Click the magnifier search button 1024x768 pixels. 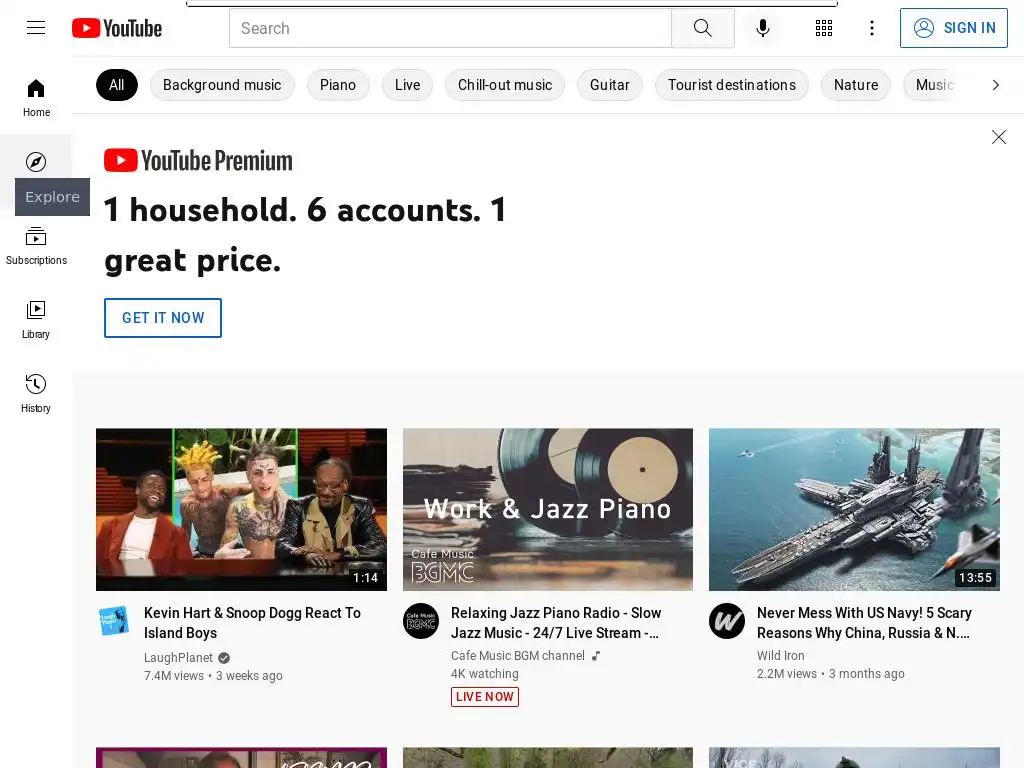click(x=703, y=28)
